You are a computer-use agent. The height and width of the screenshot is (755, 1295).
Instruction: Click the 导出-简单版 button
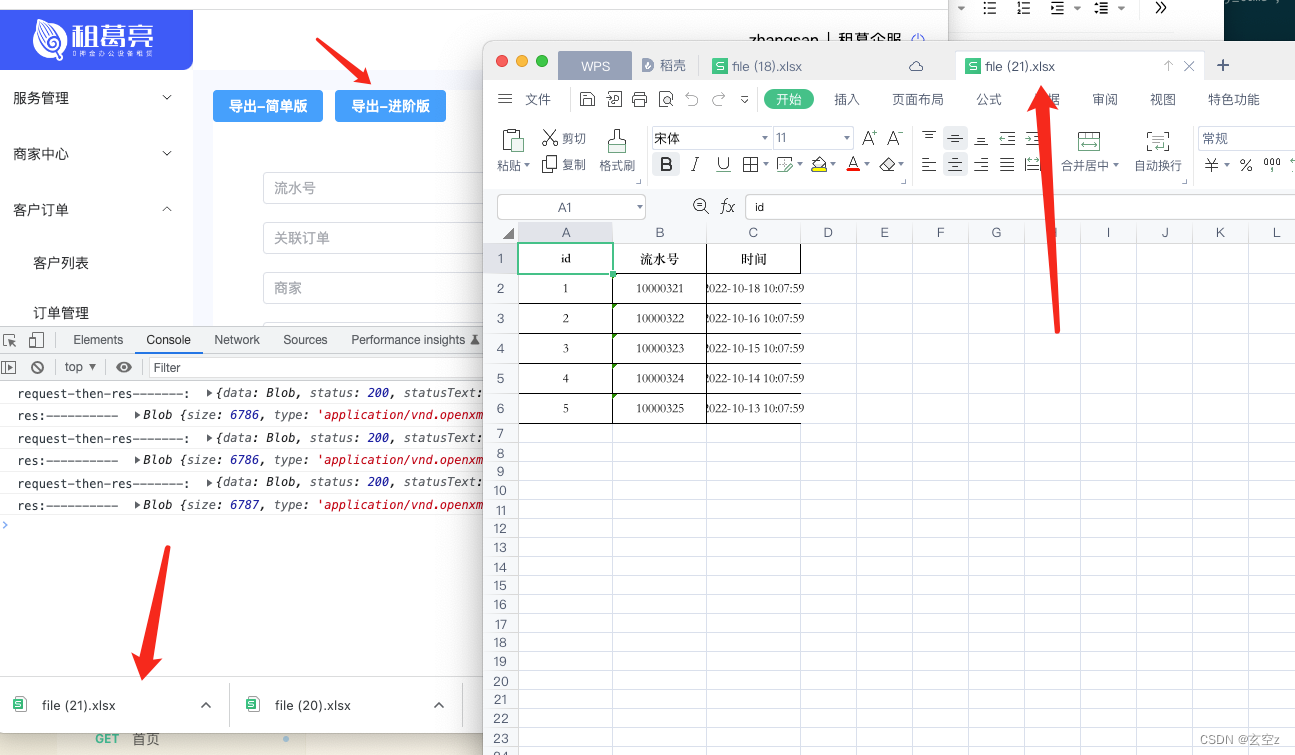pyautogui.click(x=268, y=106)
